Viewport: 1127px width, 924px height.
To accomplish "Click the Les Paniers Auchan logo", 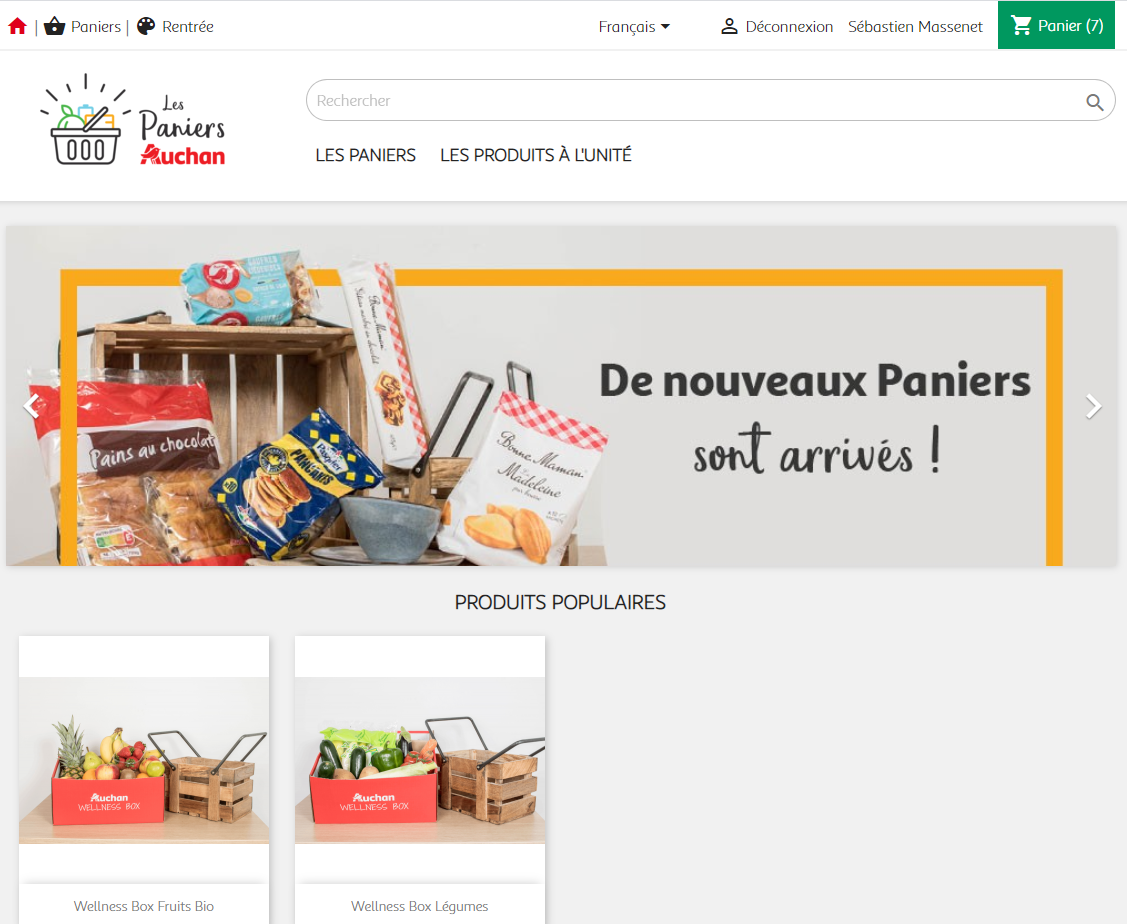I will (x=133, y=120).
